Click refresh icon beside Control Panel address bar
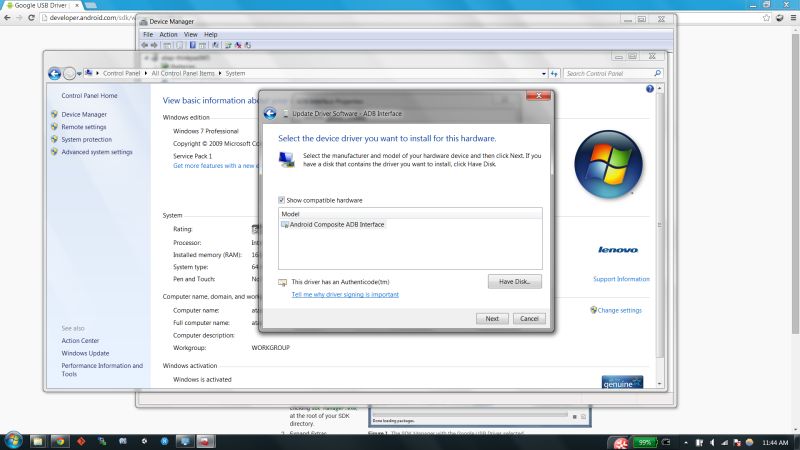 (x=554, y=73)
